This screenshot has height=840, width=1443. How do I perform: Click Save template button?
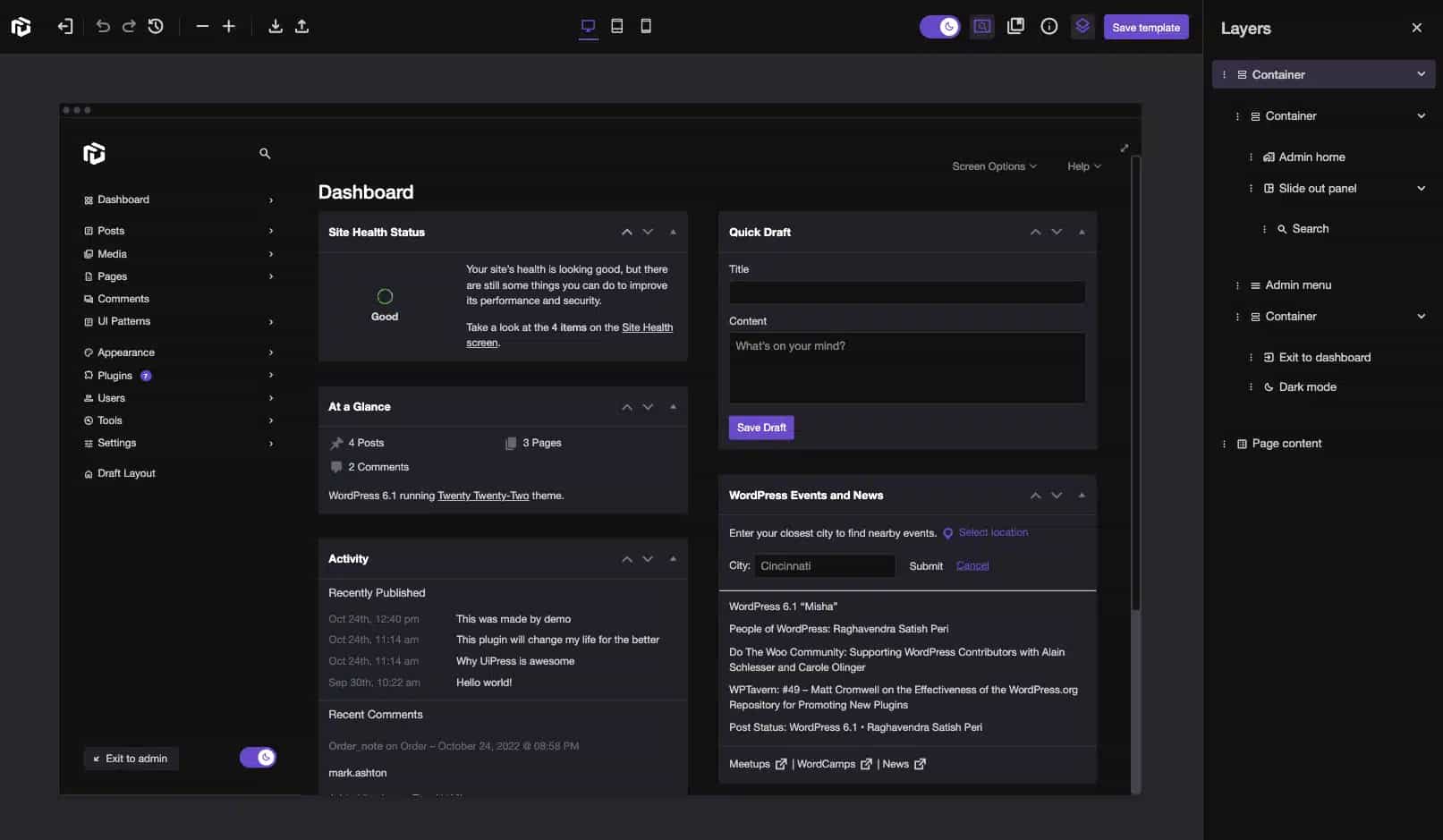pos(1146,28)
